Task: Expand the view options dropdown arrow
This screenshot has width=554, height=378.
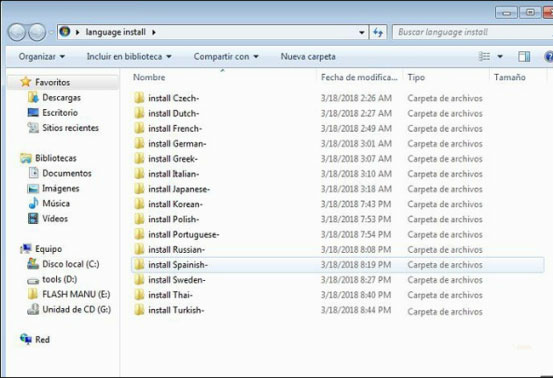Action: (x=500, y=57)
